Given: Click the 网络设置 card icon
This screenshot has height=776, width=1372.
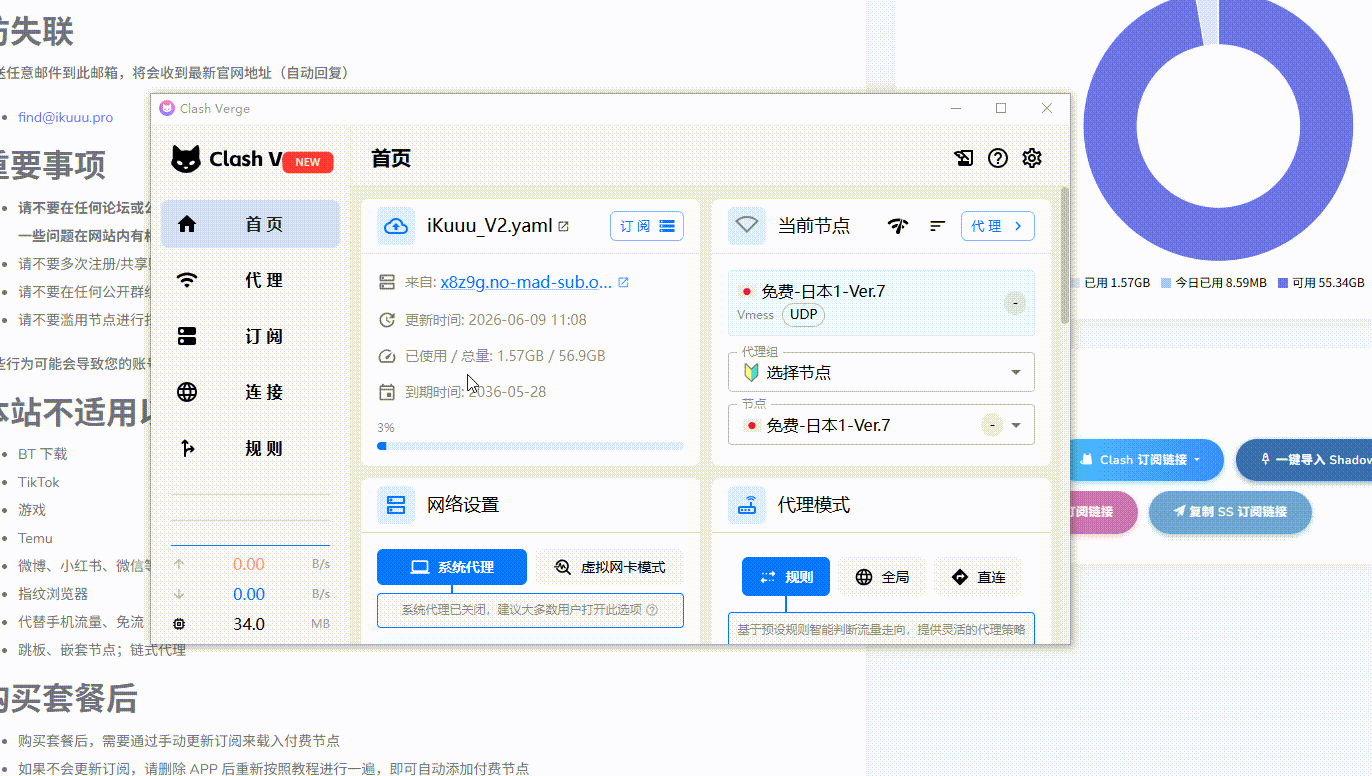Looking at the screenshot, I should click(396, 505).
